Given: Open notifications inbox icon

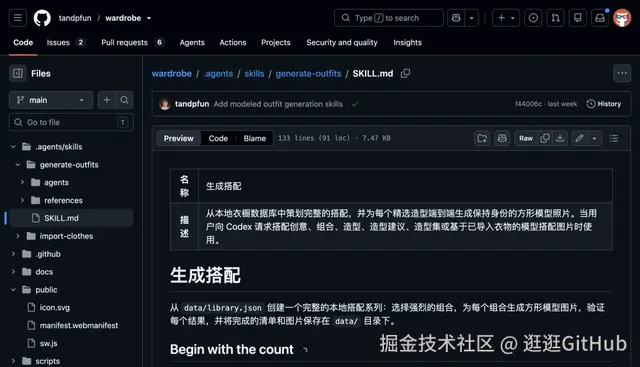Looking at the screenshot, I should (x=600, y=18).
